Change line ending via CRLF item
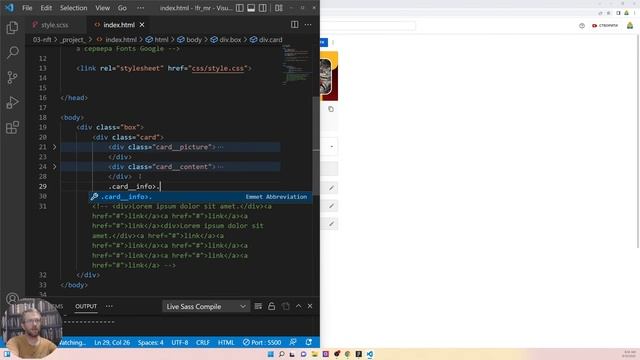Viewport: 640px width, 360px height. [202, 342]
